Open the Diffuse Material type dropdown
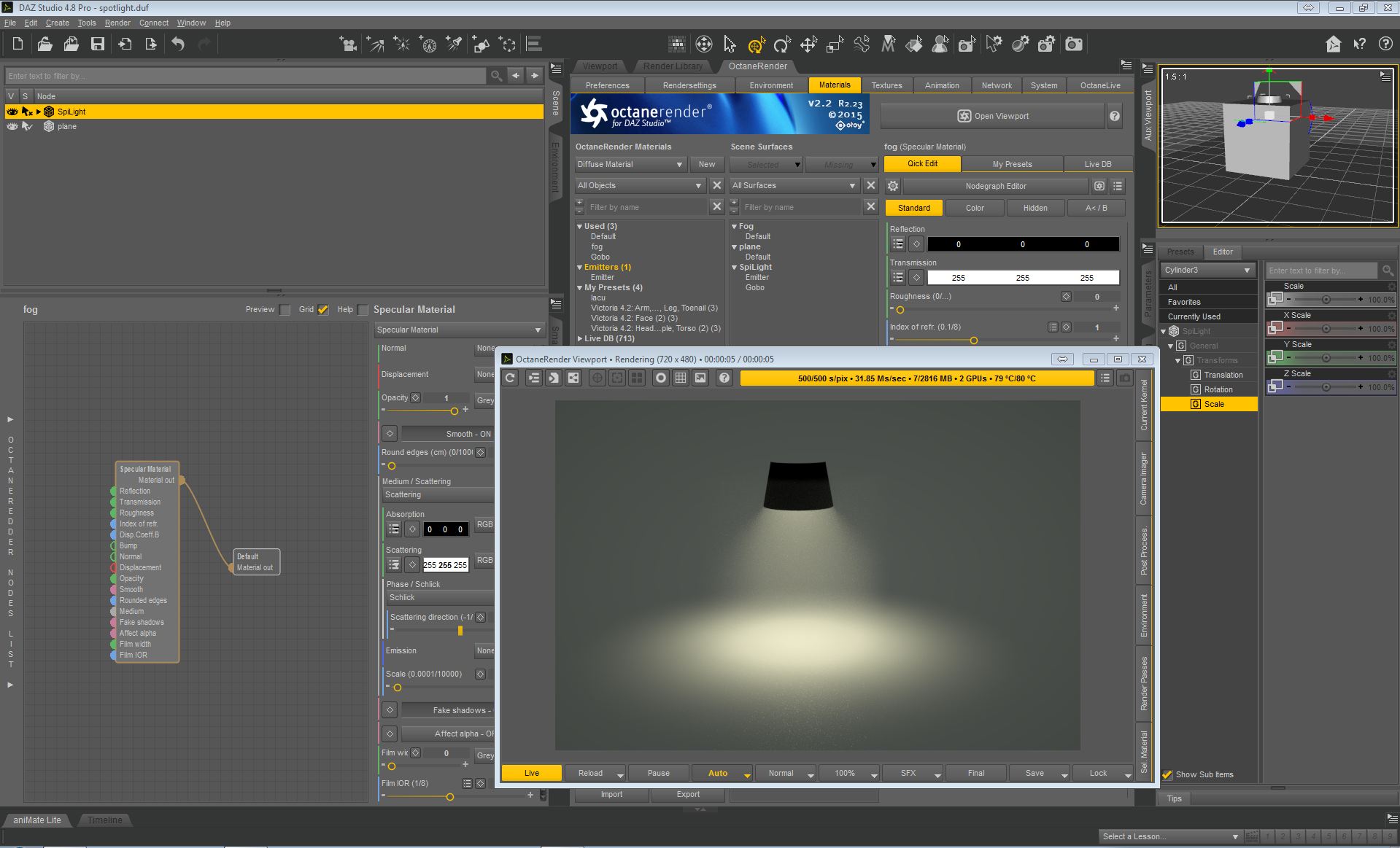Screen dimensions: 1400x848 tap(630, 165)
